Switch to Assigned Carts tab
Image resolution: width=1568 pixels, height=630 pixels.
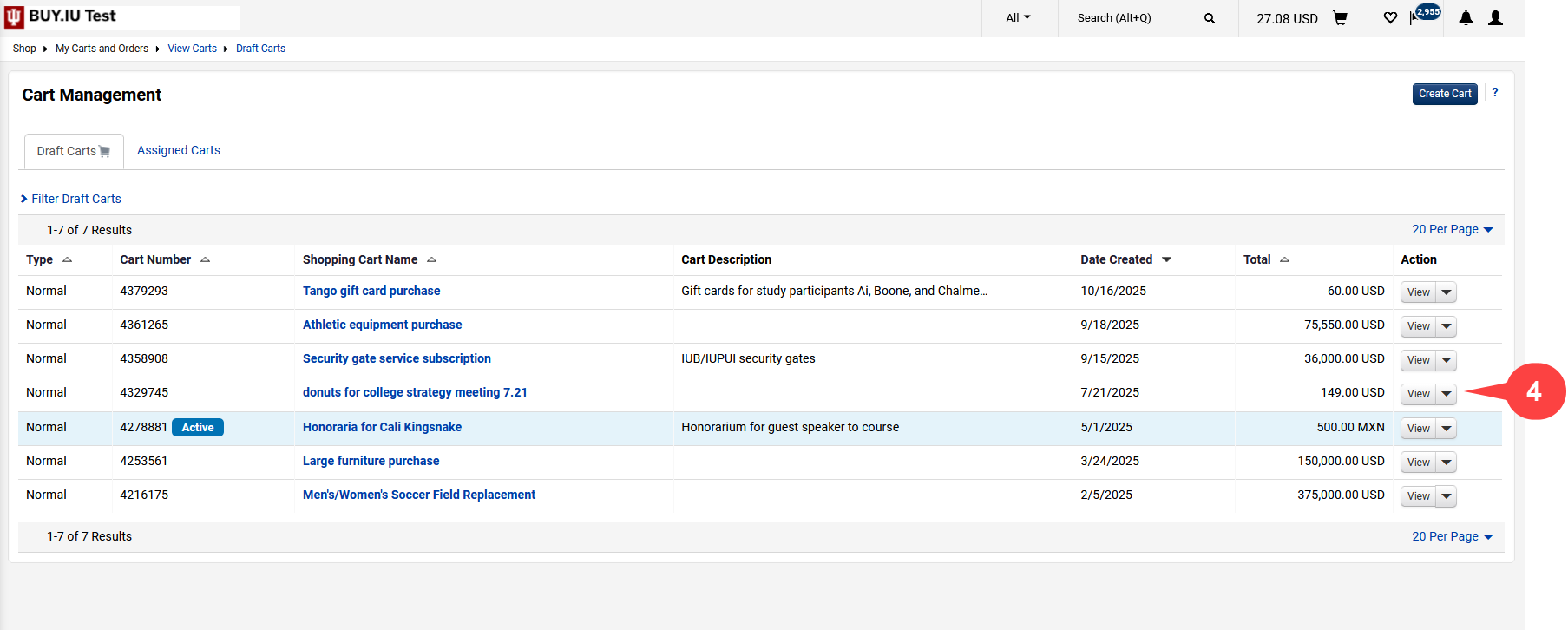pyautogui.click(x=179, y=150)
